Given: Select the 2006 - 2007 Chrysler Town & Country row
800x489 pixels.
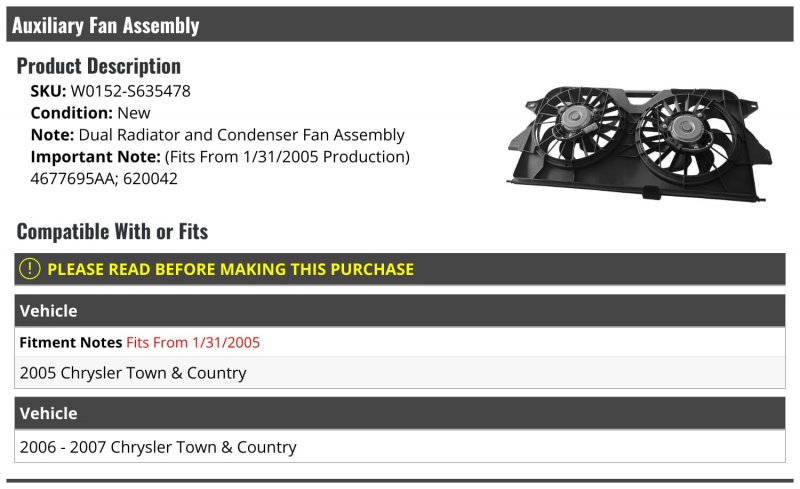Looking at the screenshot, I should click(x=399, y=447).
